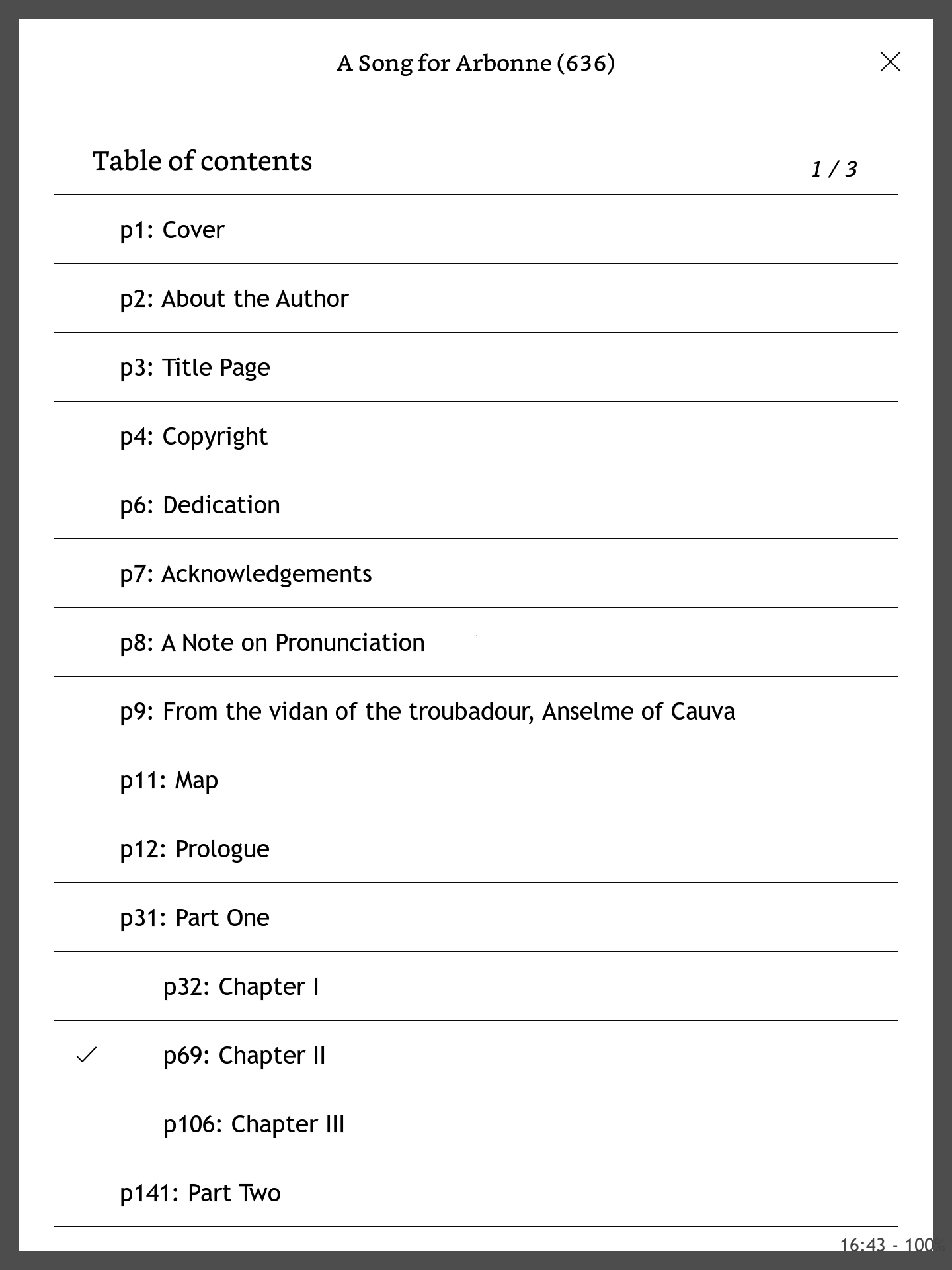Jump to p1: Cover entry
The height and width of the screenshot is (1270, 952).
click(172, 230)
